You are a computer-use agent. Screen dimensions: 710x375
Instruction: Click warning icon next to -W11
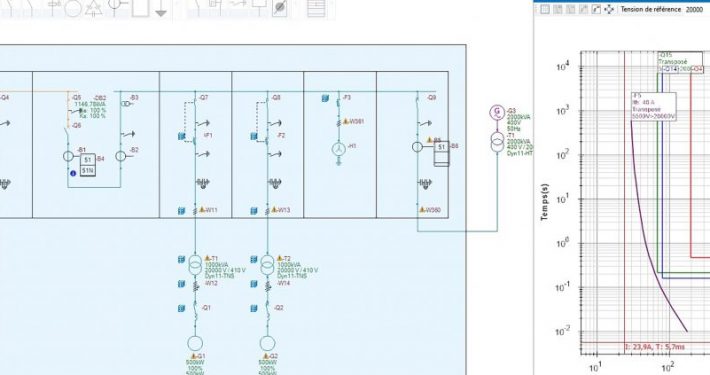[201, 210]
